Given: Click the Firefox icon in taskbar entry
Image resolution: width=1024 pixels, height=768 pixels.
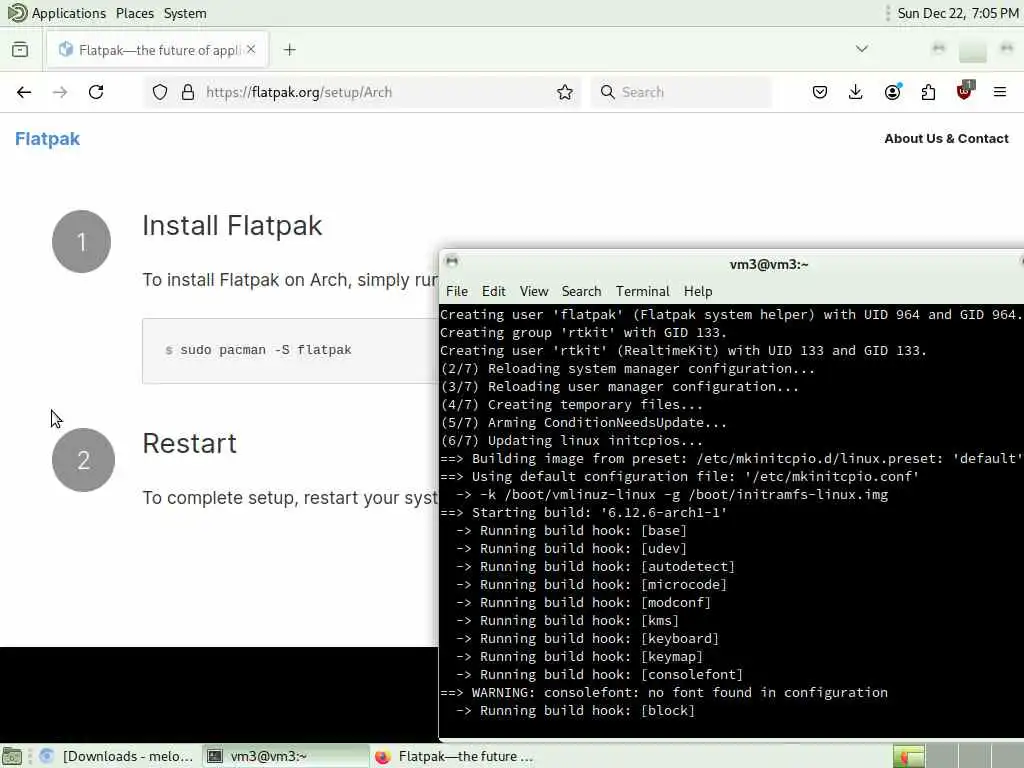Looking at the screenshot, I should click(383, 757).
